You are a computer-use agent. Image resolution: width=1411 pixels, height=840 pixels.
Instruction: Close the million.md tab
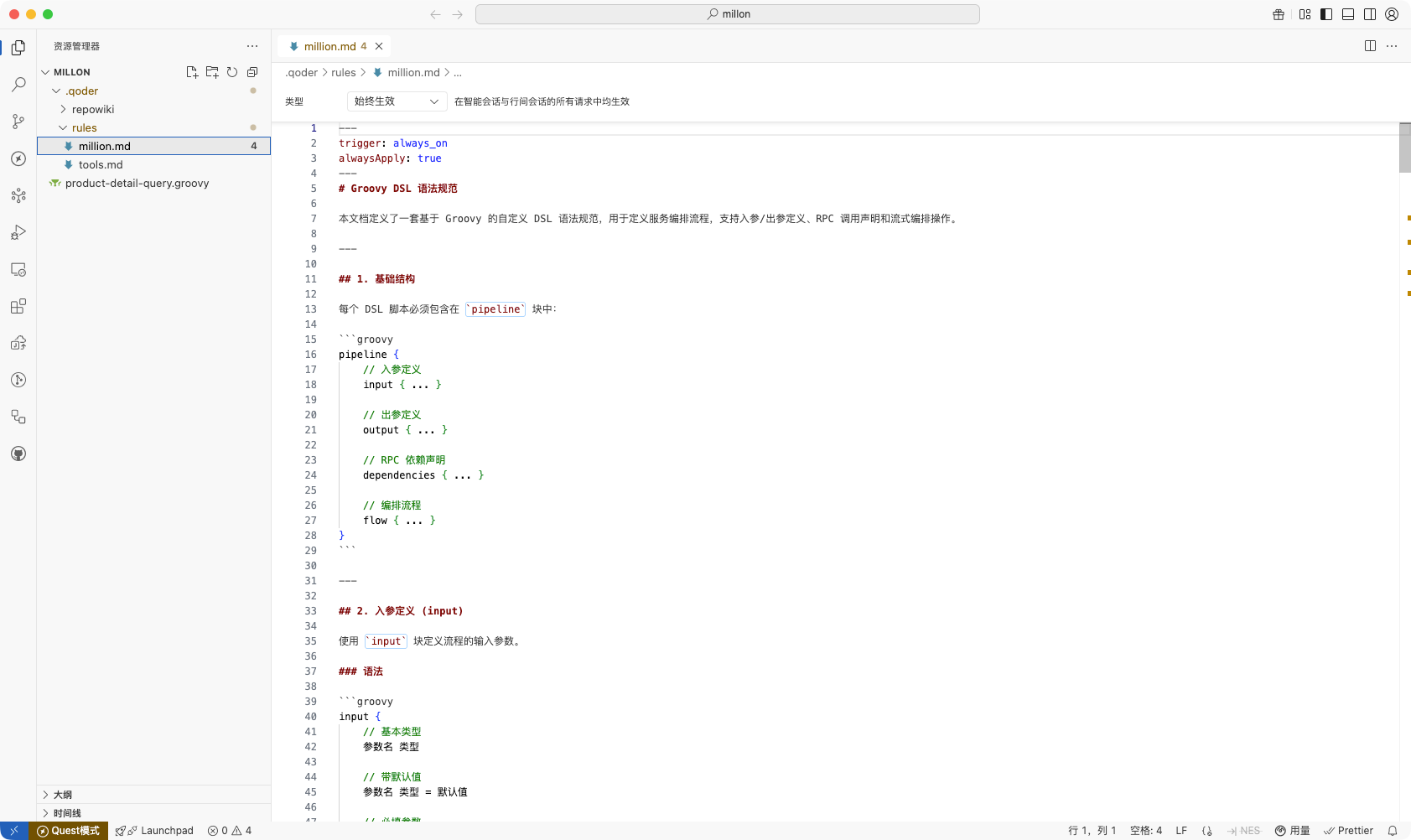click(x=379, y=46)
